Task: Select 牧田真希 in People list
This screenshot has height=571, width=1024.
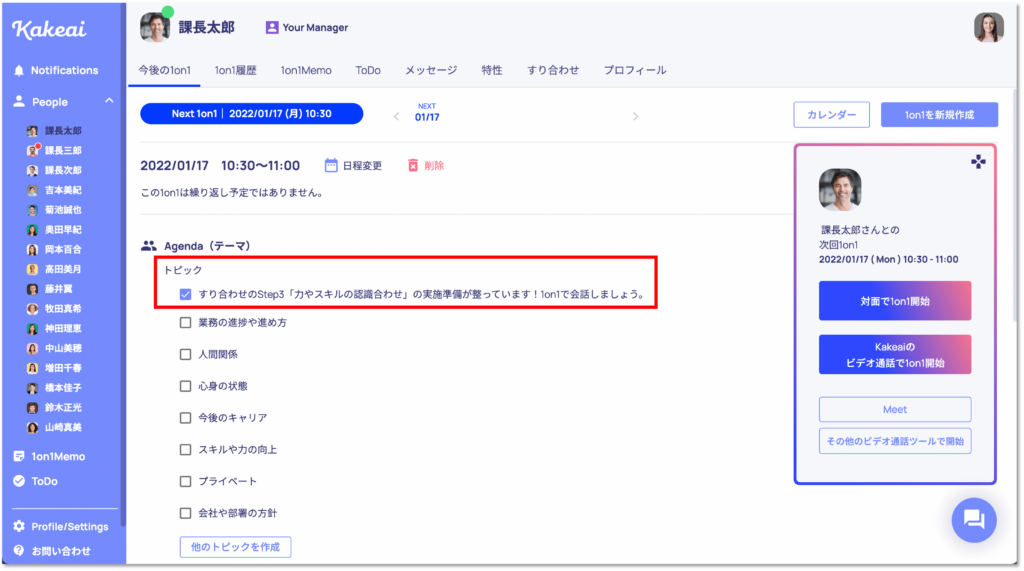Action: pos(63,308)
